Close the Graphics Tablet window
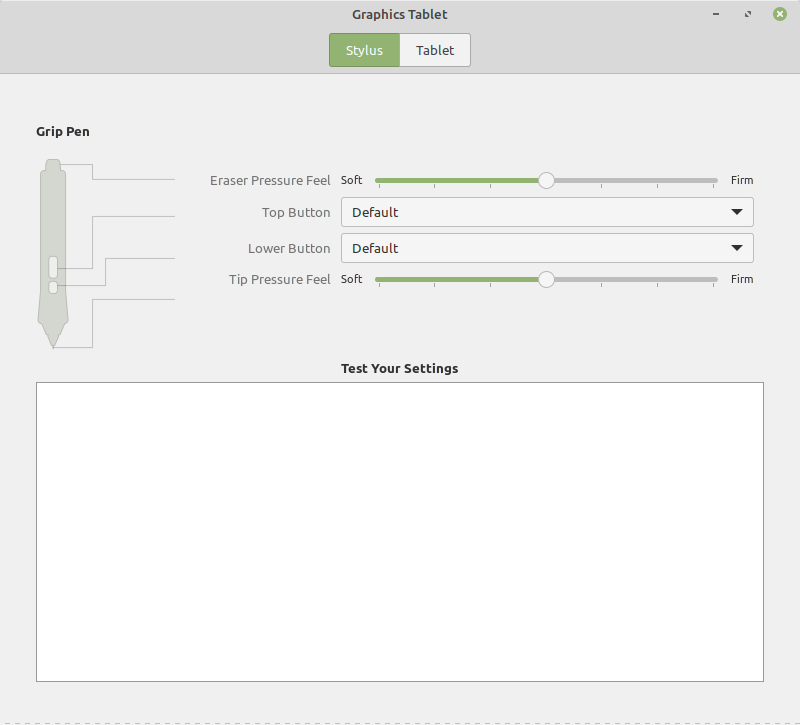 pyautogui.click(x=780, y=14)
